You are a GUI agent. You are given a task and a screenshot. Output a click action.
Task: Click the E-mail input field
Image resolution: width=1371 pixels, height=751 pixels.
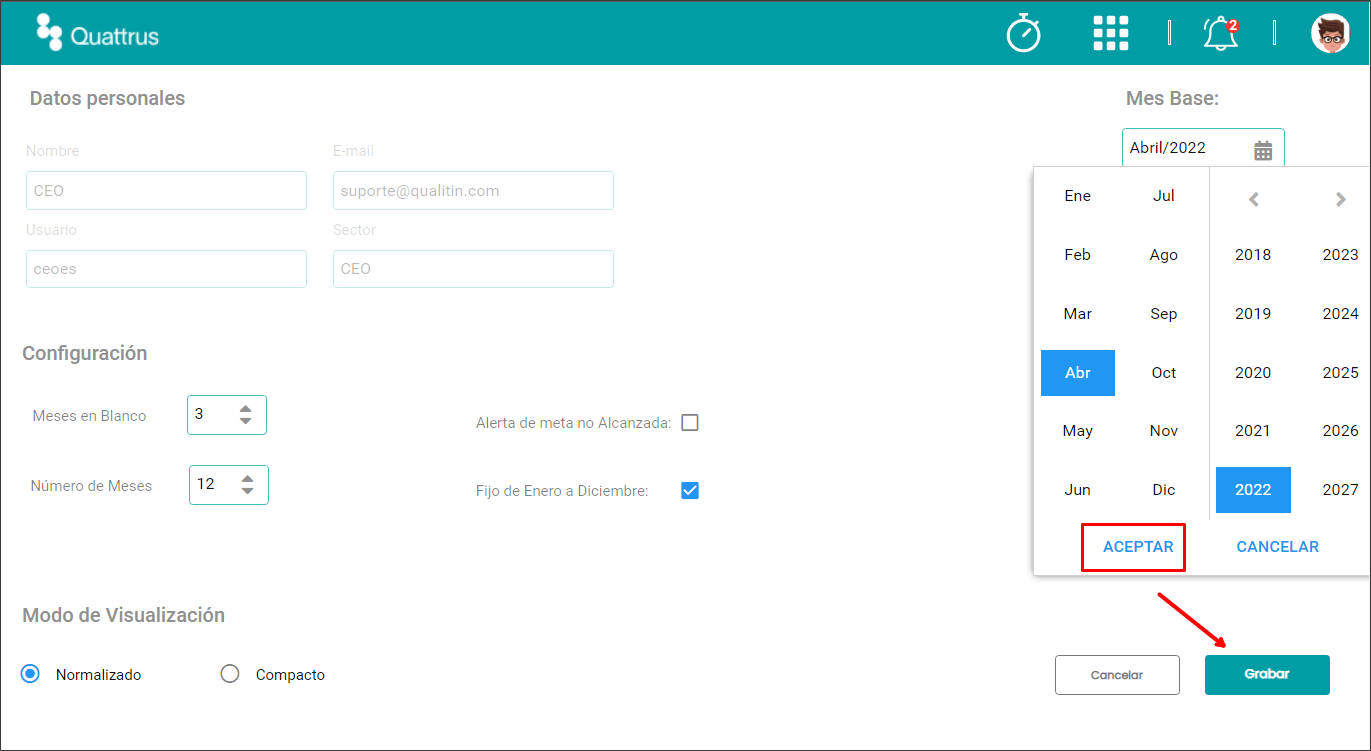tap(473, 190)
